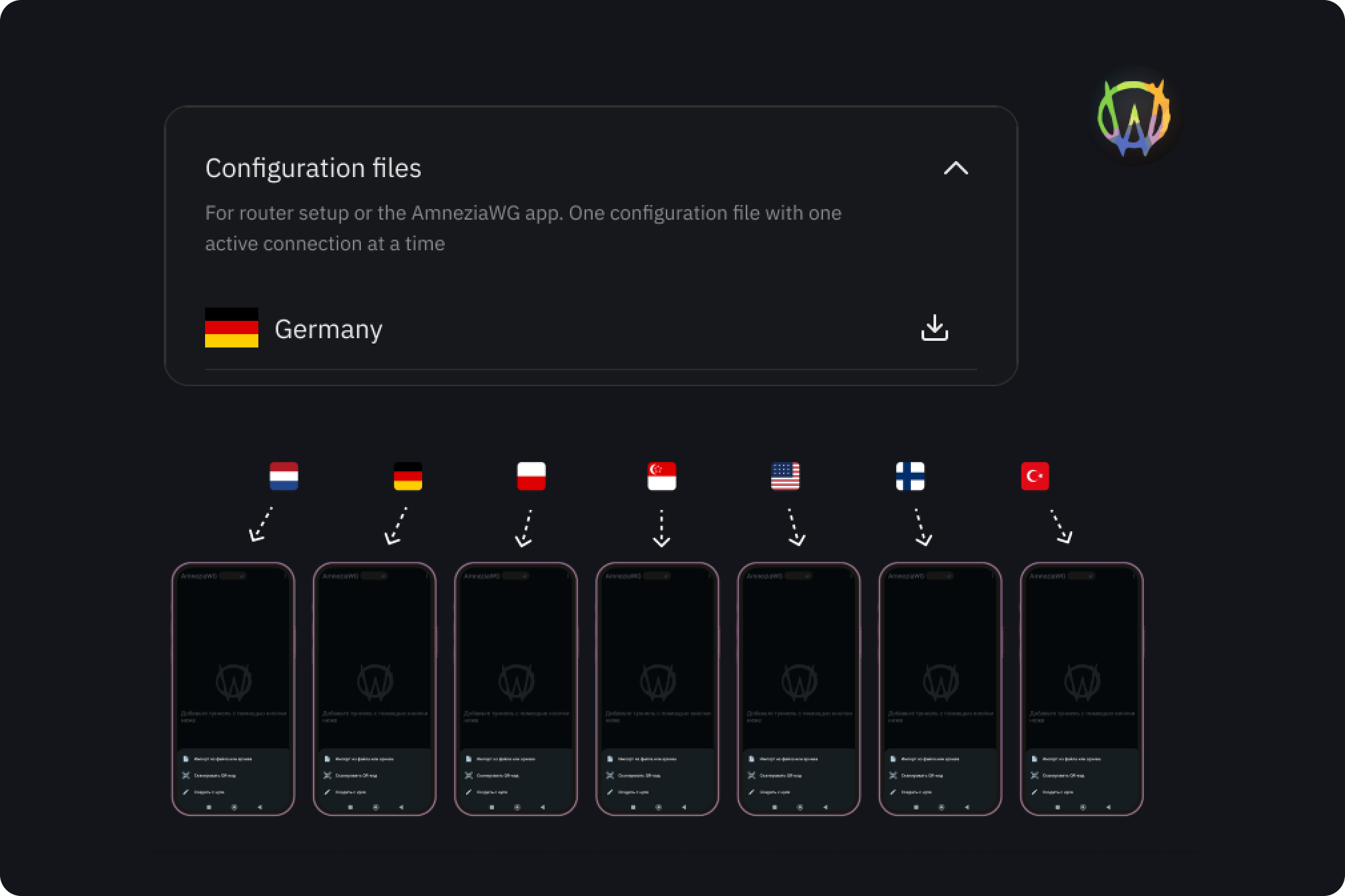The image size is (1345, 896).
Task: Click the colorful AmneziaWG logo
Action: (x=1133, y=118)
